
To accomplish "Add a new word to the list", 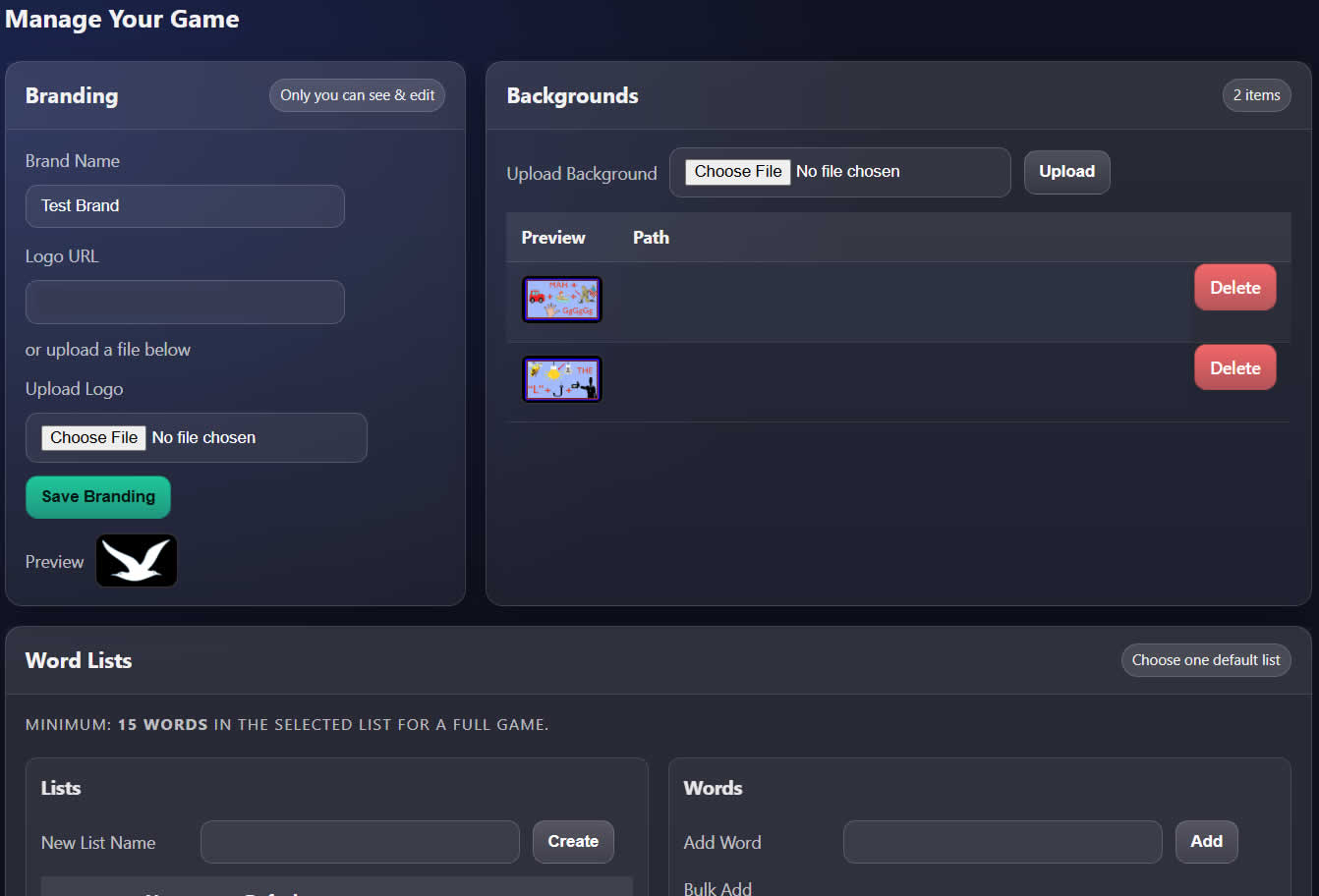I will [x=1206, y=841].
